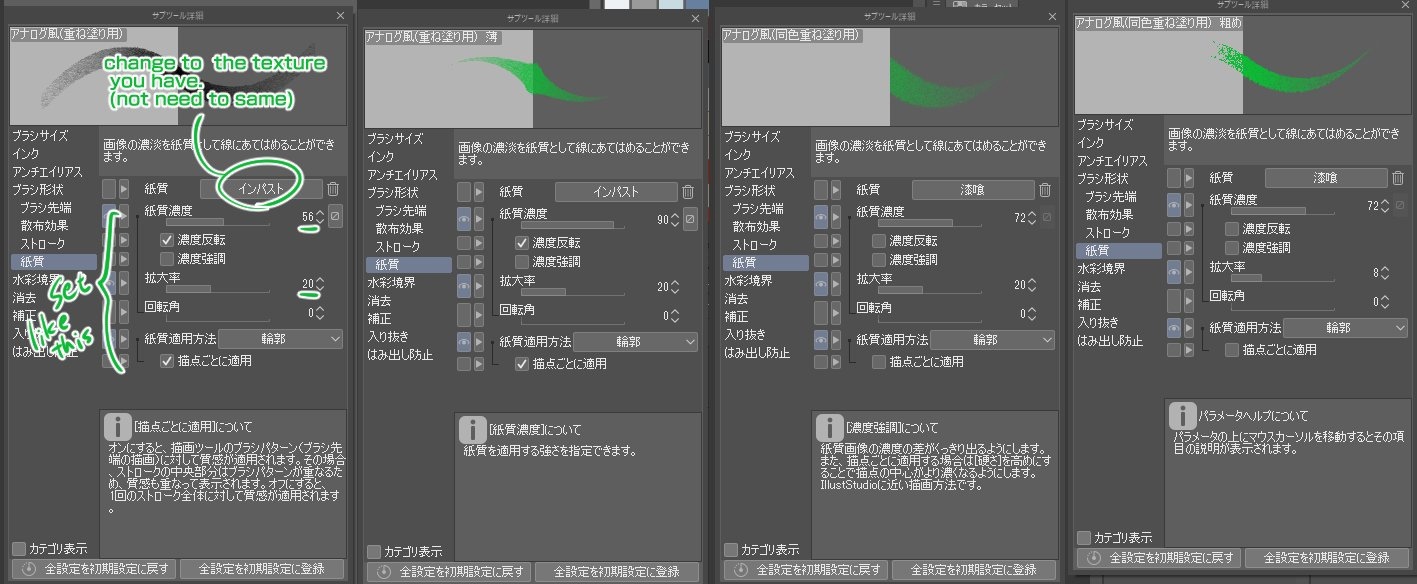Select 入り抜き category in 粗め brush panel
Image resolution: width=1417 pixels, height=584 pixels.
[x=1097, y=323]
